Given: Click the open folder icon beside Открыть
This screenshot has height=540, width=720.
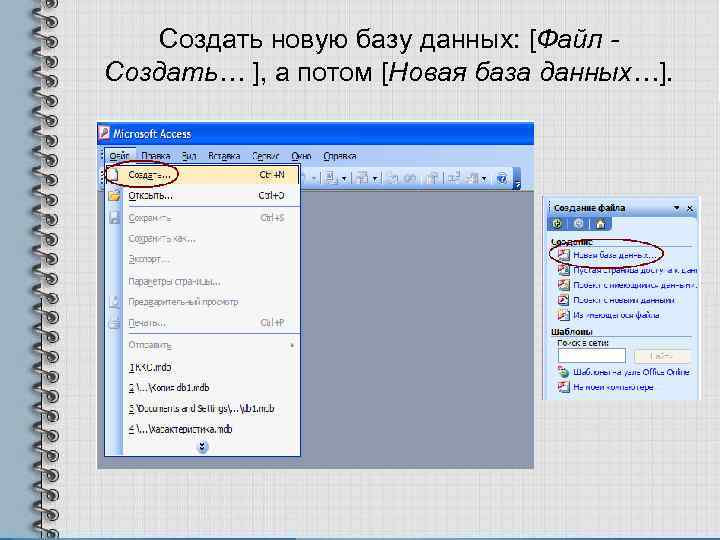Looking at the screenshot, I should (x=114, y=196).
